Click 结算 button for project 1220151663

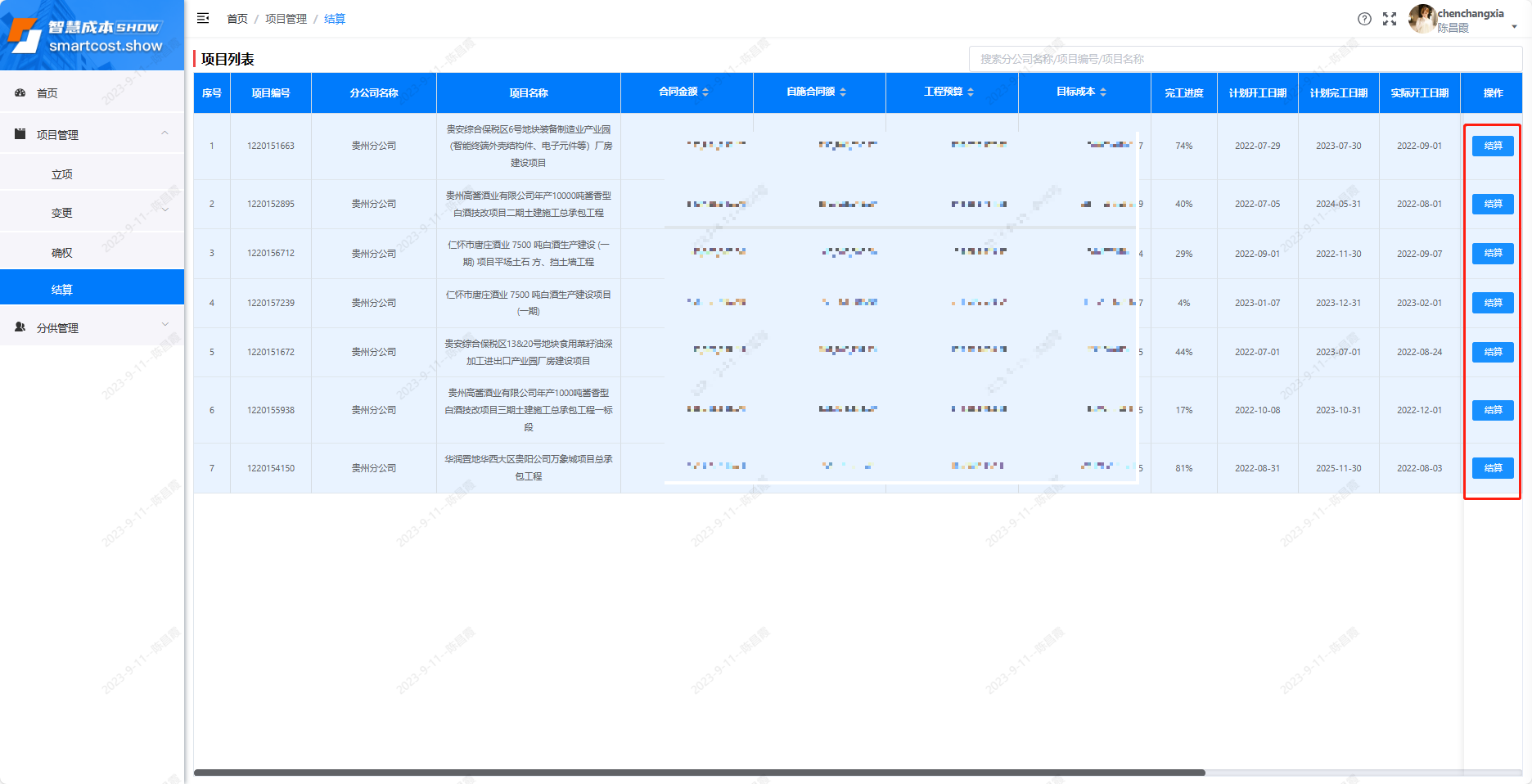[1493, 146]
